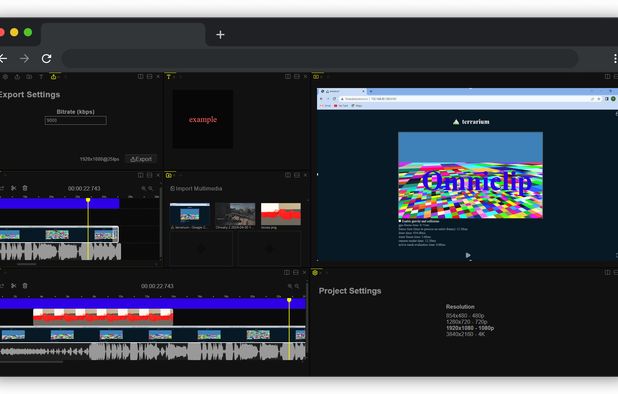Viewport: 618px width, 394px height.
Task: Split the small timeline panel horizontally
Action: [x=149, y=175]
